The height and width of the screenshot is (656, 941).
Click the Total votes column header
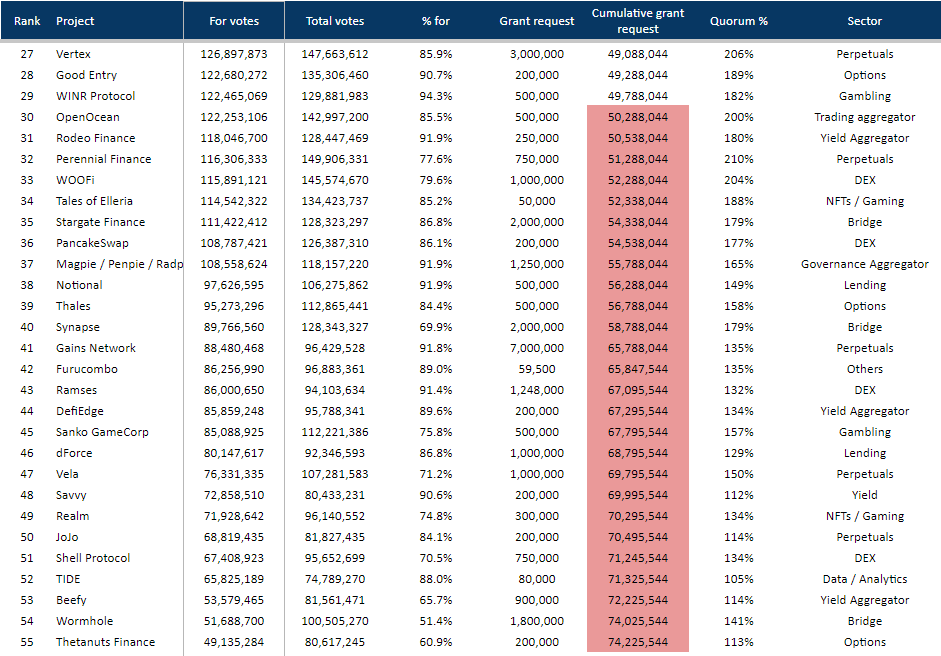tap(335, 21)
